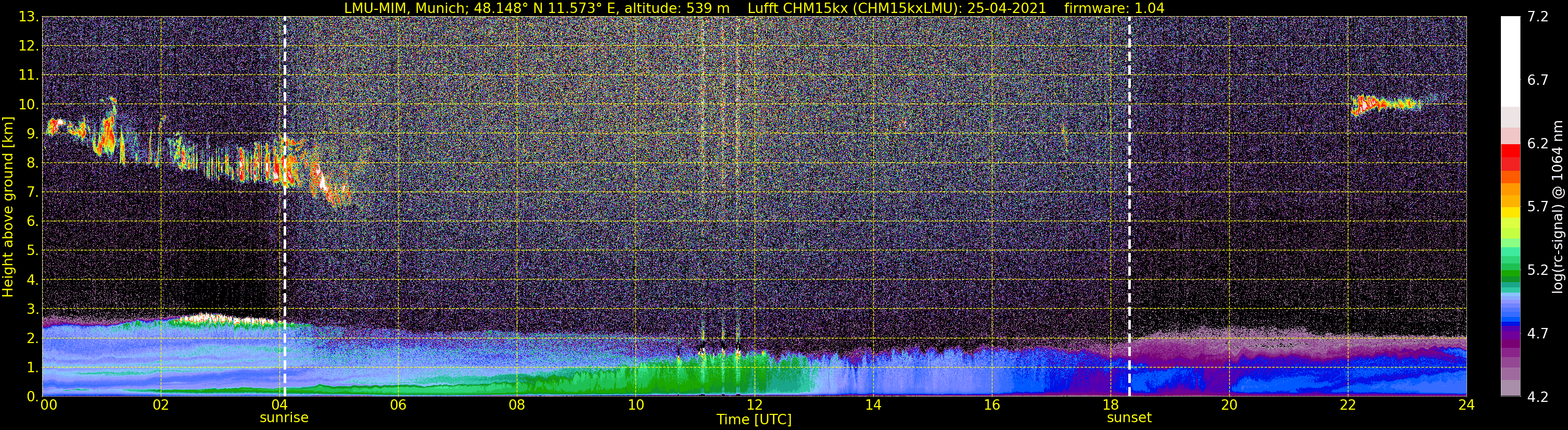Screen dimensions: 1568x430
Task: Click the height axis tick "3."
Action: click(33, 309)
